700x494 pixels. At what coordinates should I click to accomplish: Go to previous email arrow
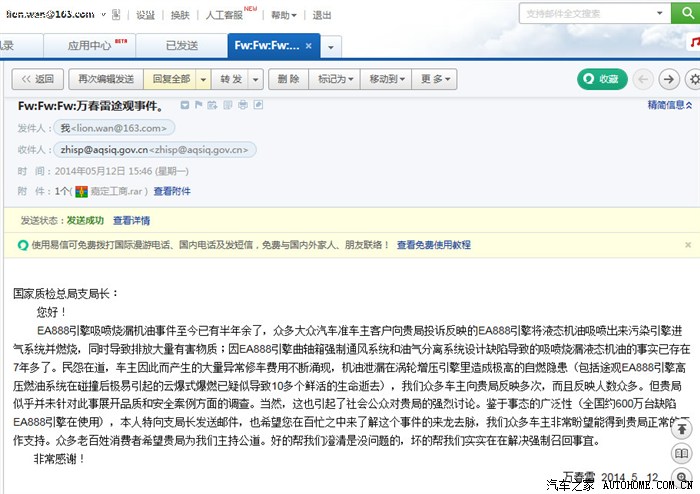(643, 79)
